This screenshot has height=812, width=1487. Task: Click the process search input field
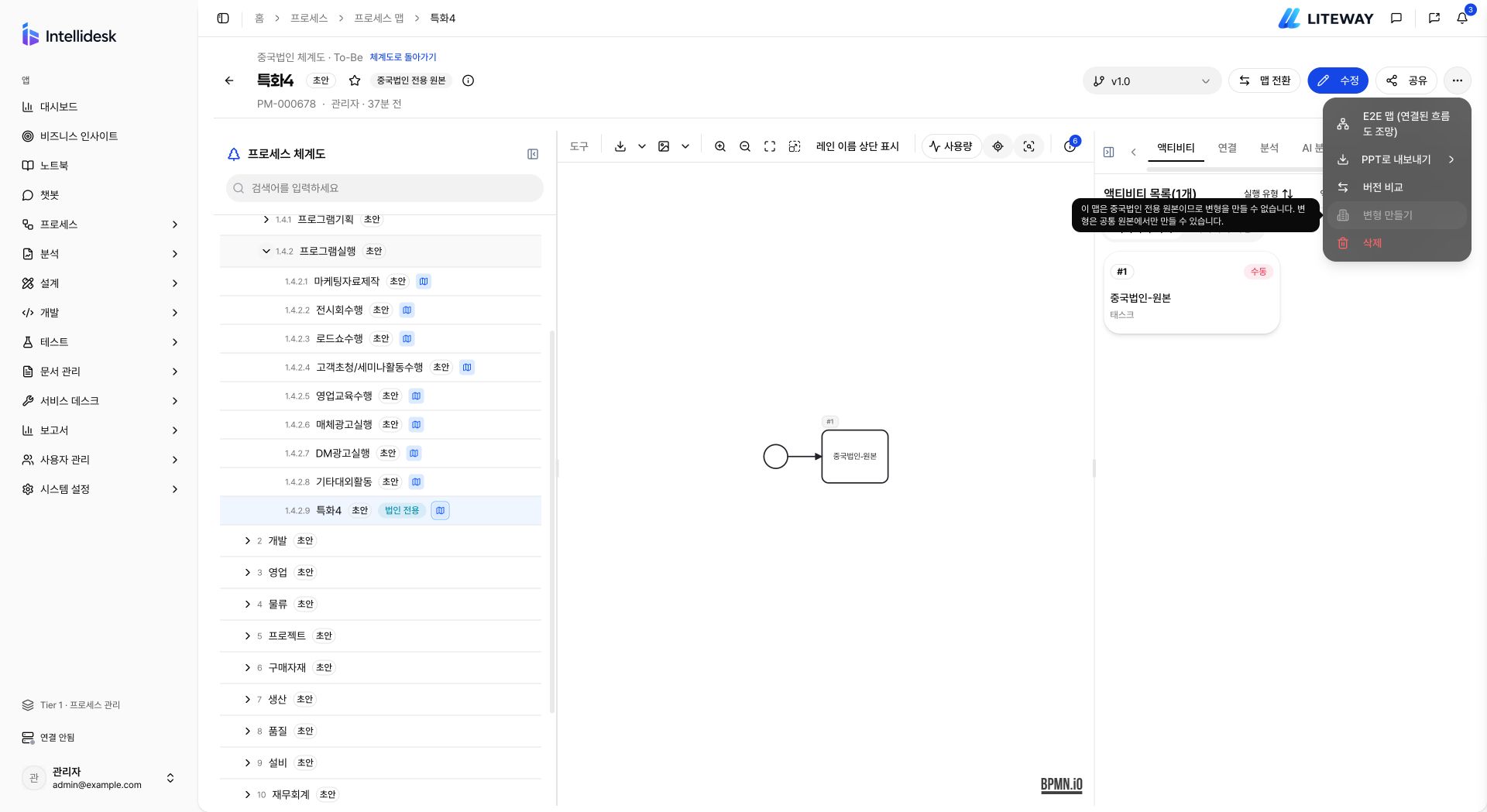click(385, 188)
